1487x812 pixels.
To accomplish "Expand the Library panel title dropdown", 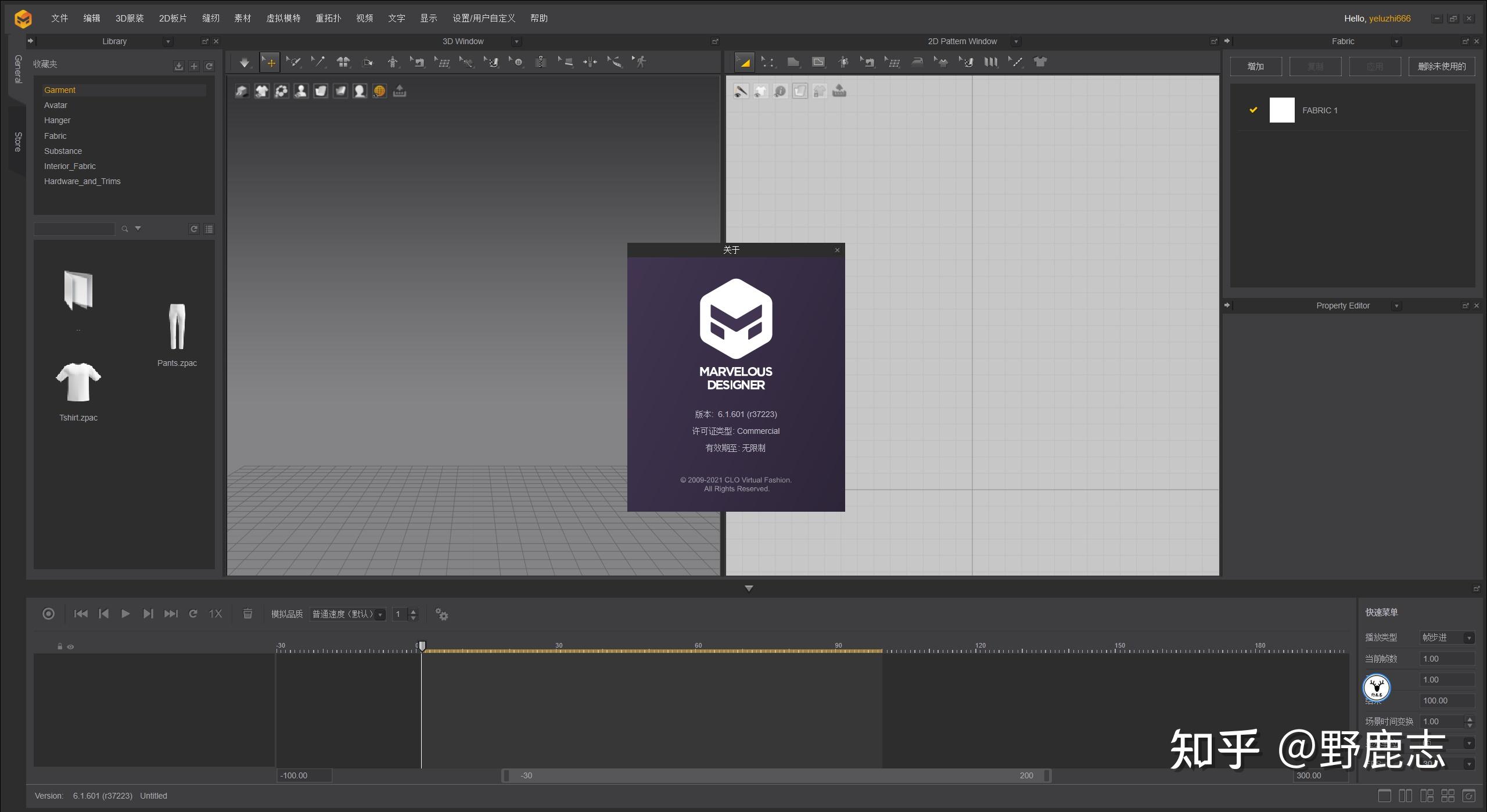I will click(x=168, y=42).
